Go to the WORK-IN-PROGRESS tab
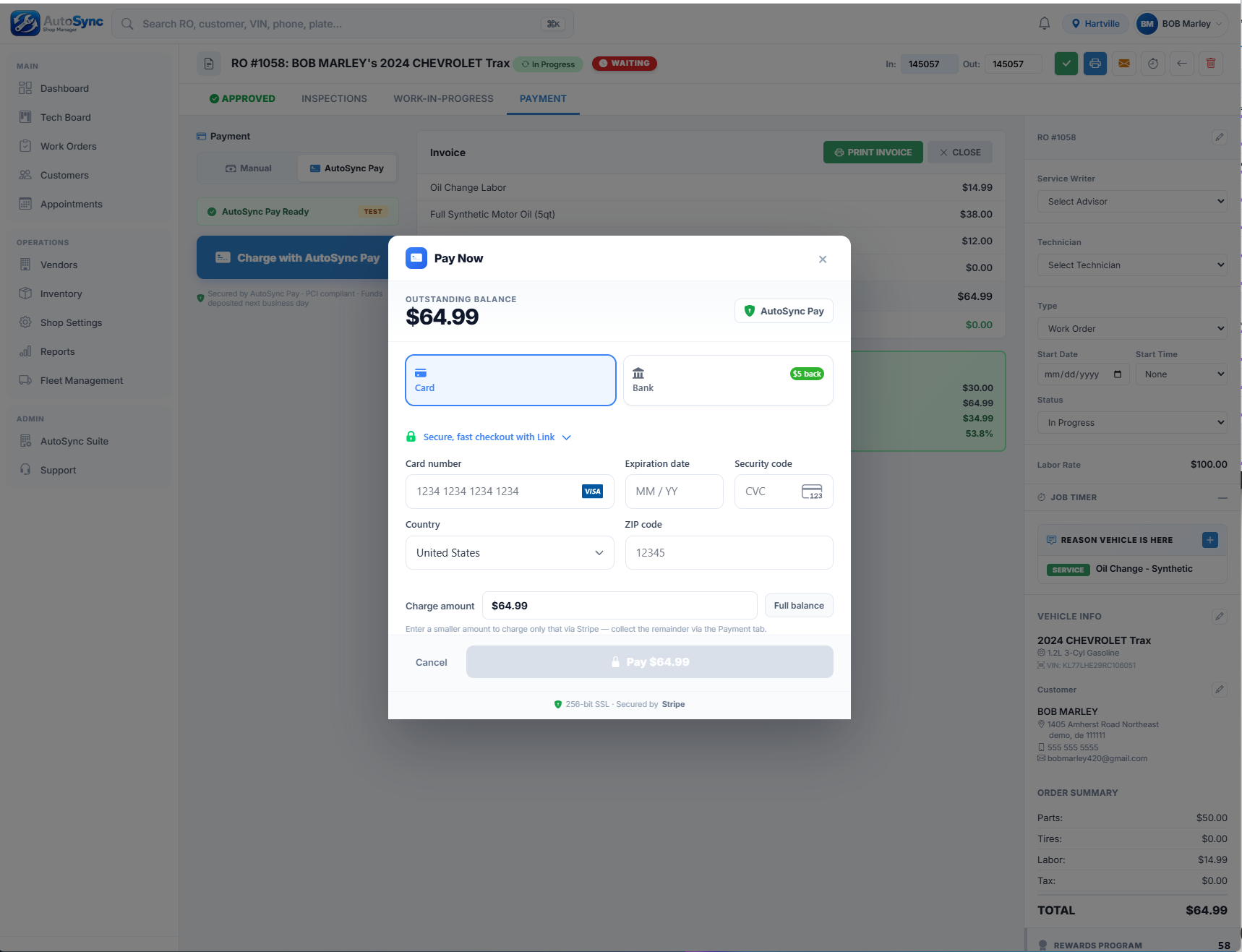 pyautogui.click(x=443, y=99)
